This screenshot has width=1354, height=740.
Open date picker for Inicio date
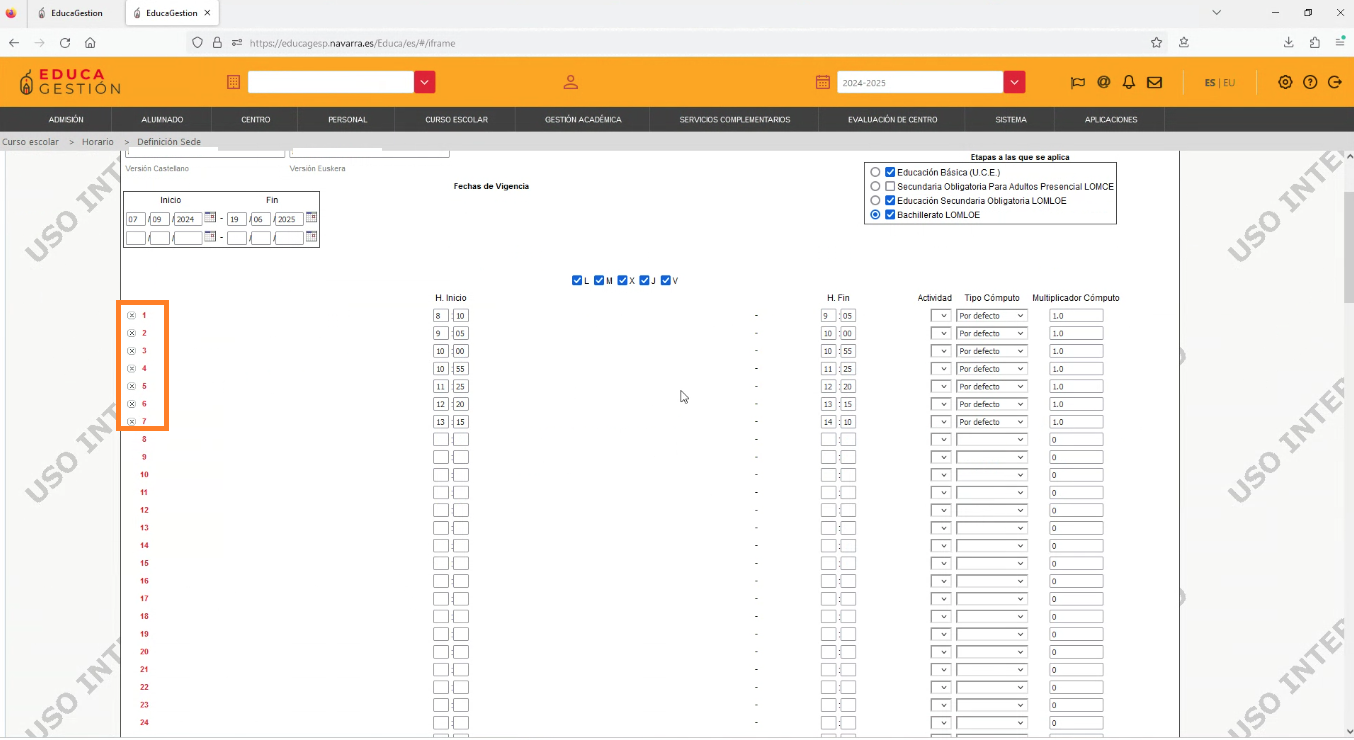(x=210, y=217)
